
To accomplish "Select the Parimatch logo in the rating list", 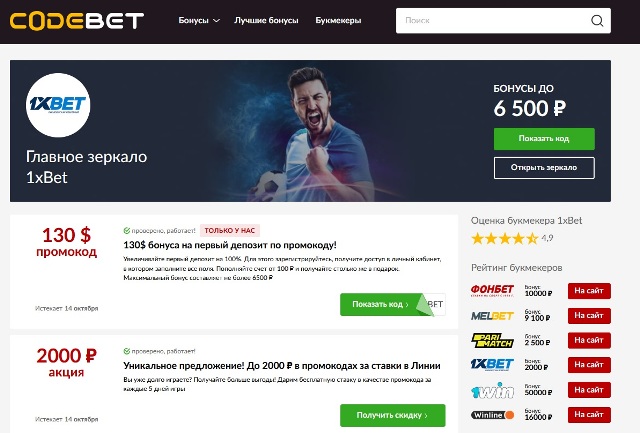I will (492, 340).
